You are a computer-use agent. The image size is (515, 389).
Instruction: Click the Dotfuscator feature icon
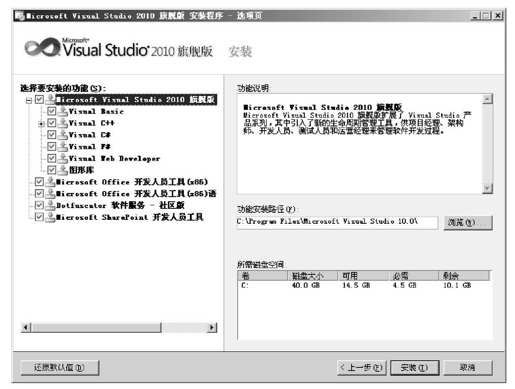tap(50, 205)
